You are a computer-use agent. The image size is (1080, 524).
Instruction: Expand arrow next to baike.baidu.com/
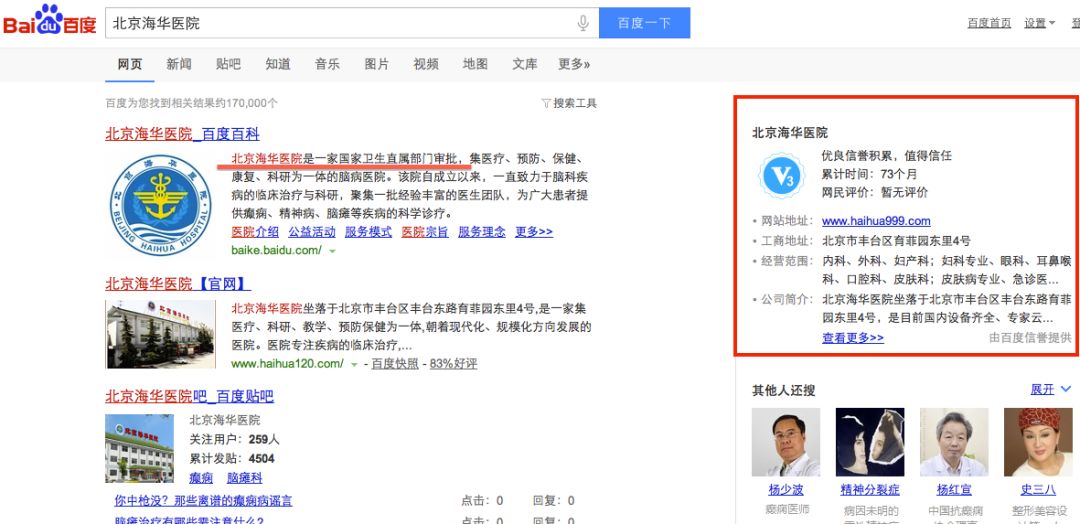coord(333,251)
